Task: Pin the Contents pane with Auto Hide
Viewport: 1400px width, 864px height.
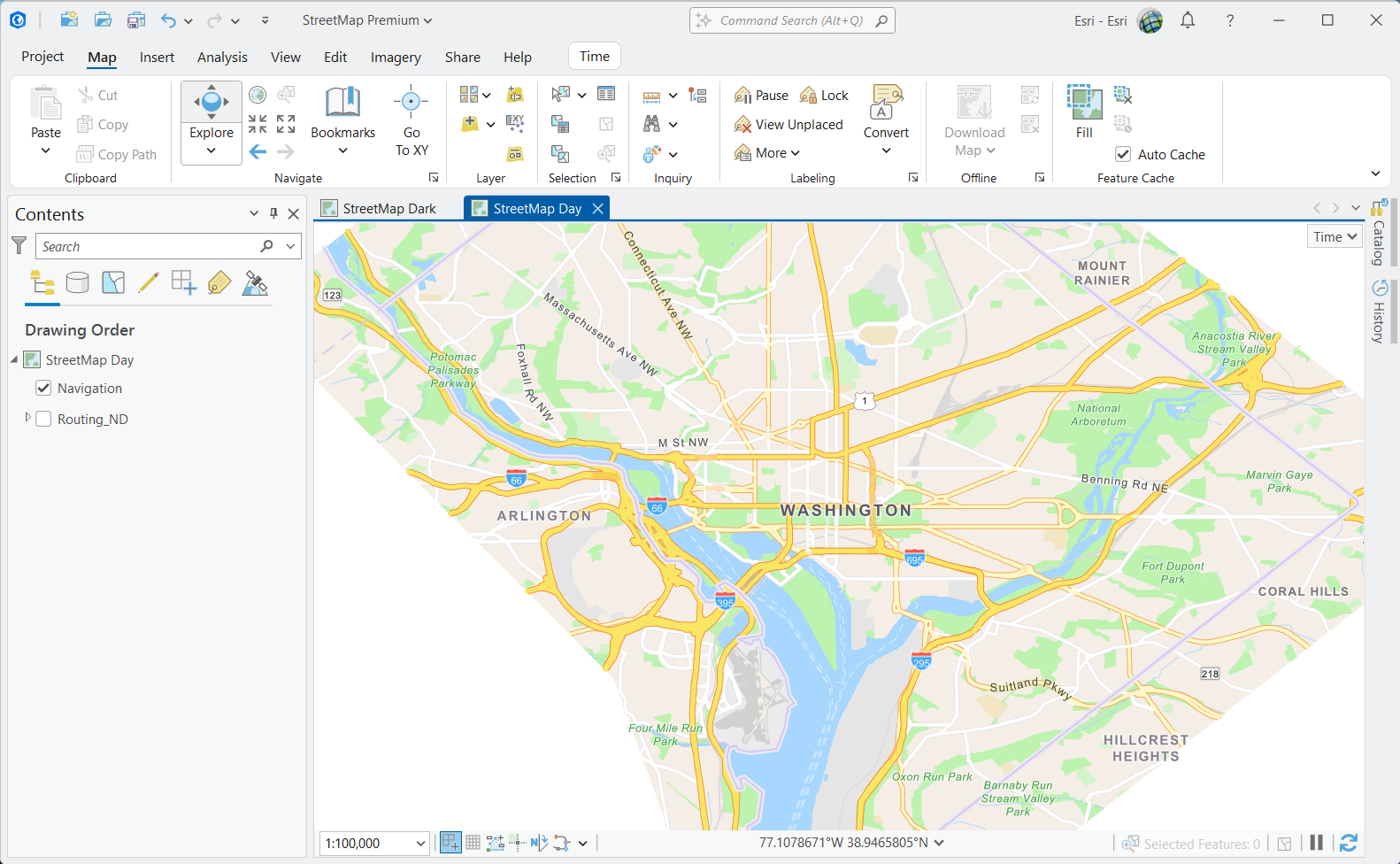Action: 273,213
